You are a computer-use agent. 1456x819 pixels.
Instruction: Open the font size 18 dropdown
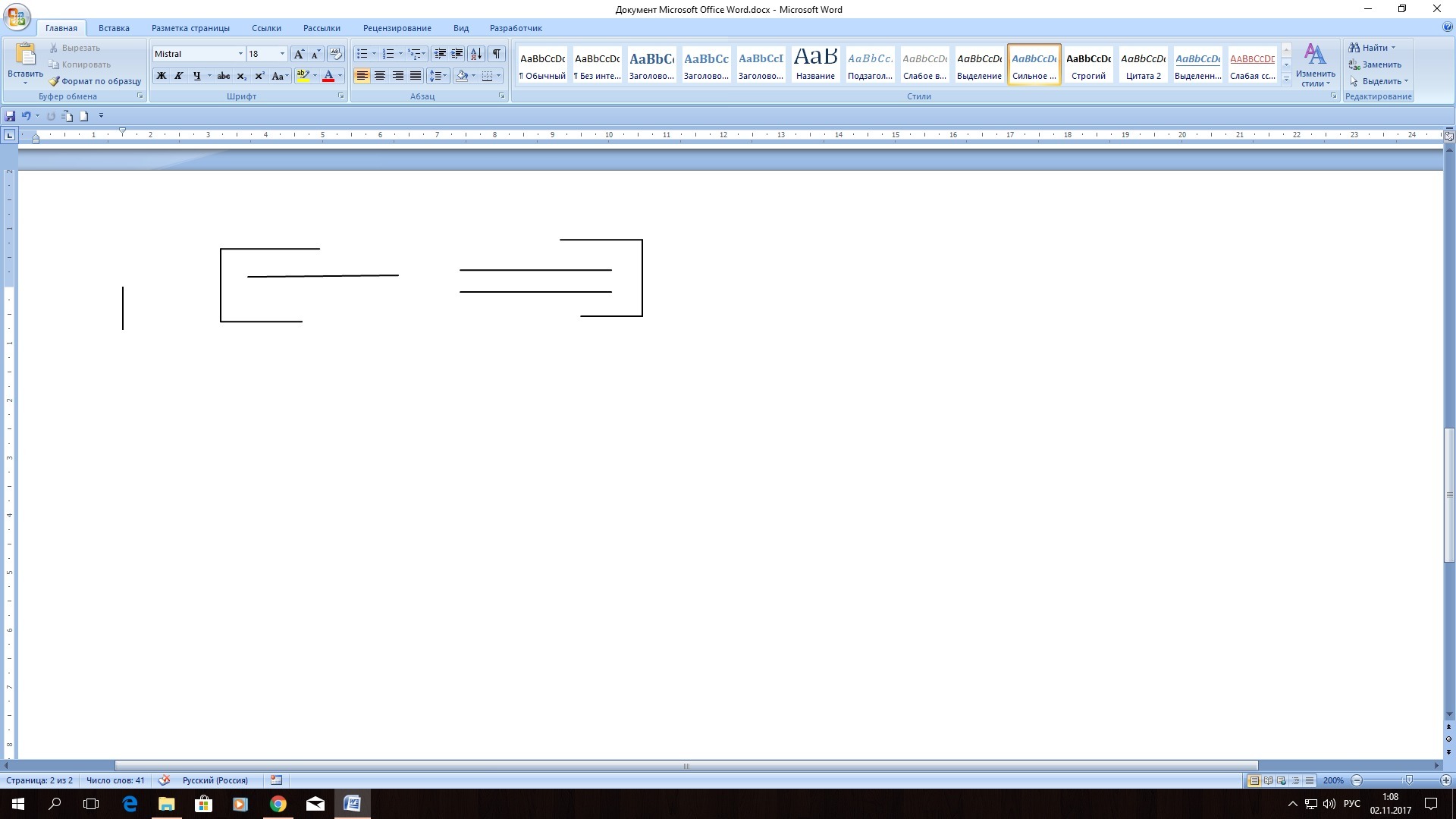pyautogui.click(x=282, y=54)
